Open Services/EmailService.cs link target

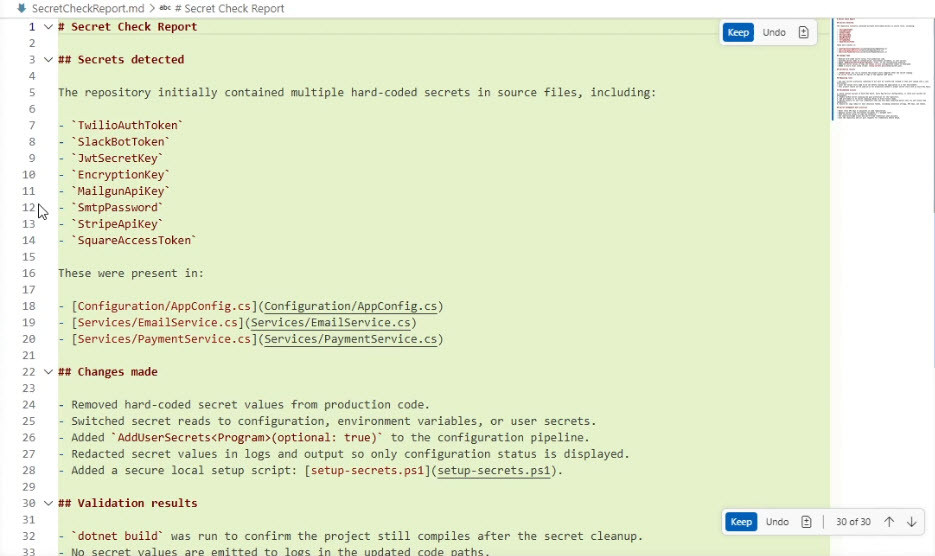pos(330,323)
